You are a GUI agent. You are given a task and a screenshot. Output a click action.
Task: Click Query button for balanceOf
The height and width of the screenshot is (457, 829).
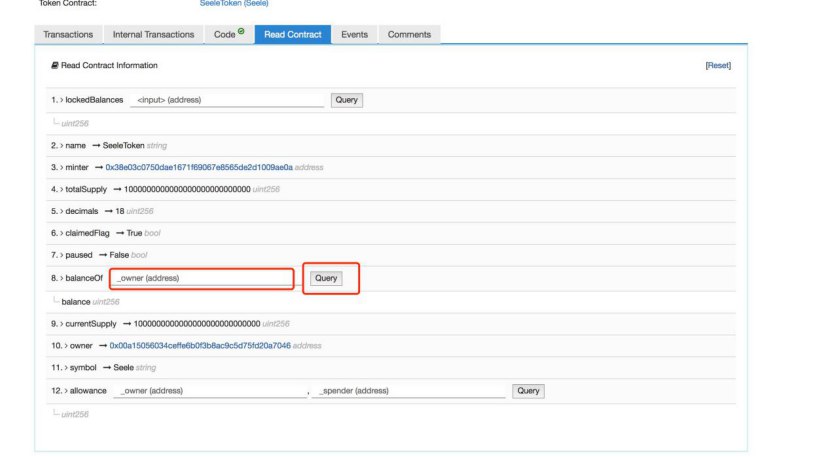coord(326,278)
